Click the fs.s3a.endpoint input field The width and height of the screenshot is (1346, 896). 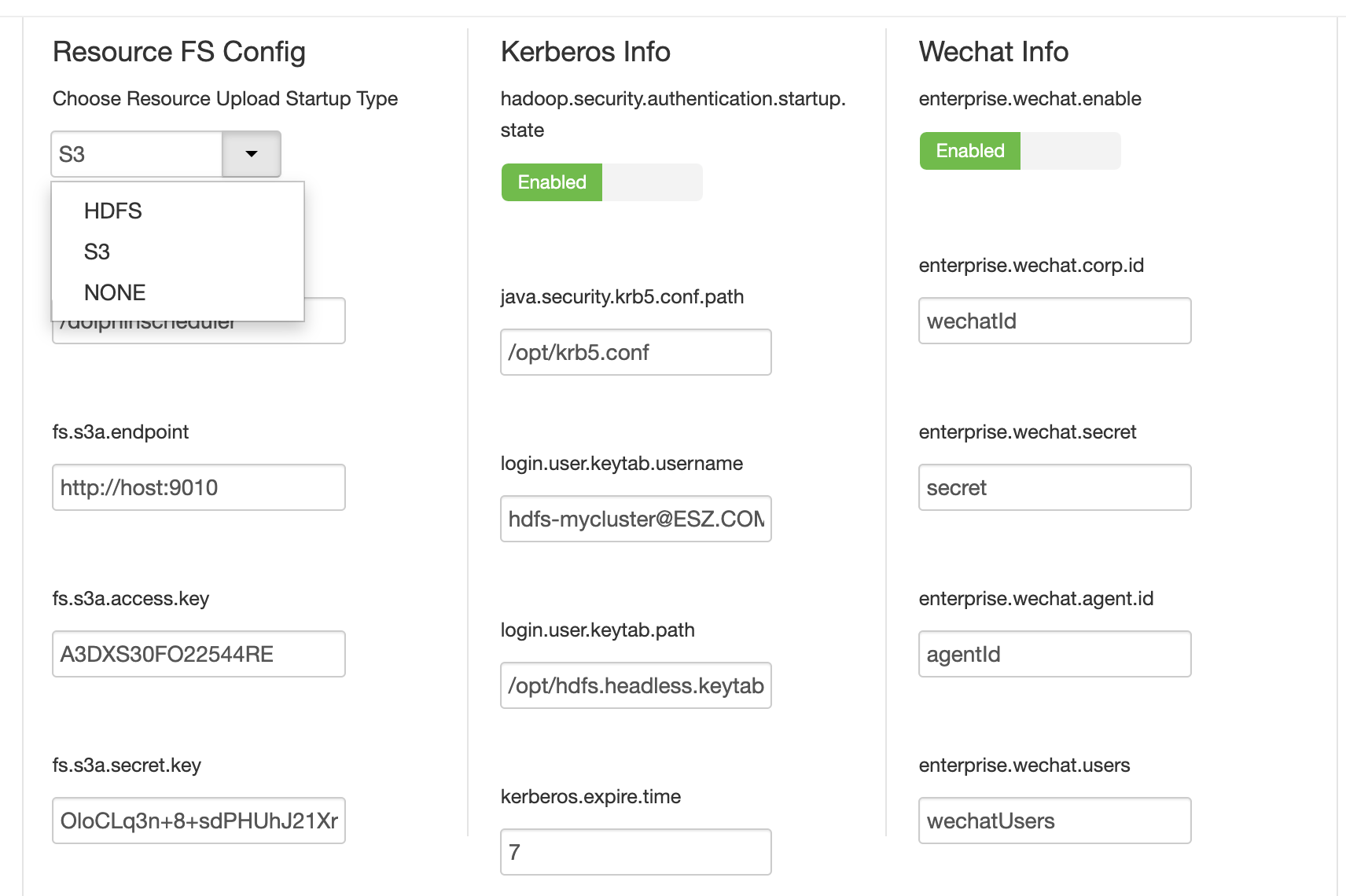(x=199, y=487)
